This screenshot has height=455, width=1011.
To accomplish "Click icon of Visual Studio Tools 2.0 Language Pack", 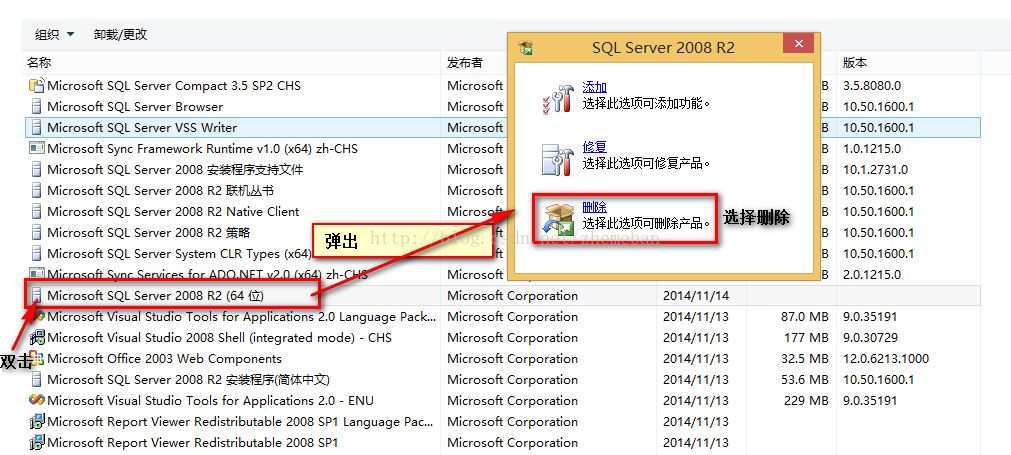I will coord(37,316).
